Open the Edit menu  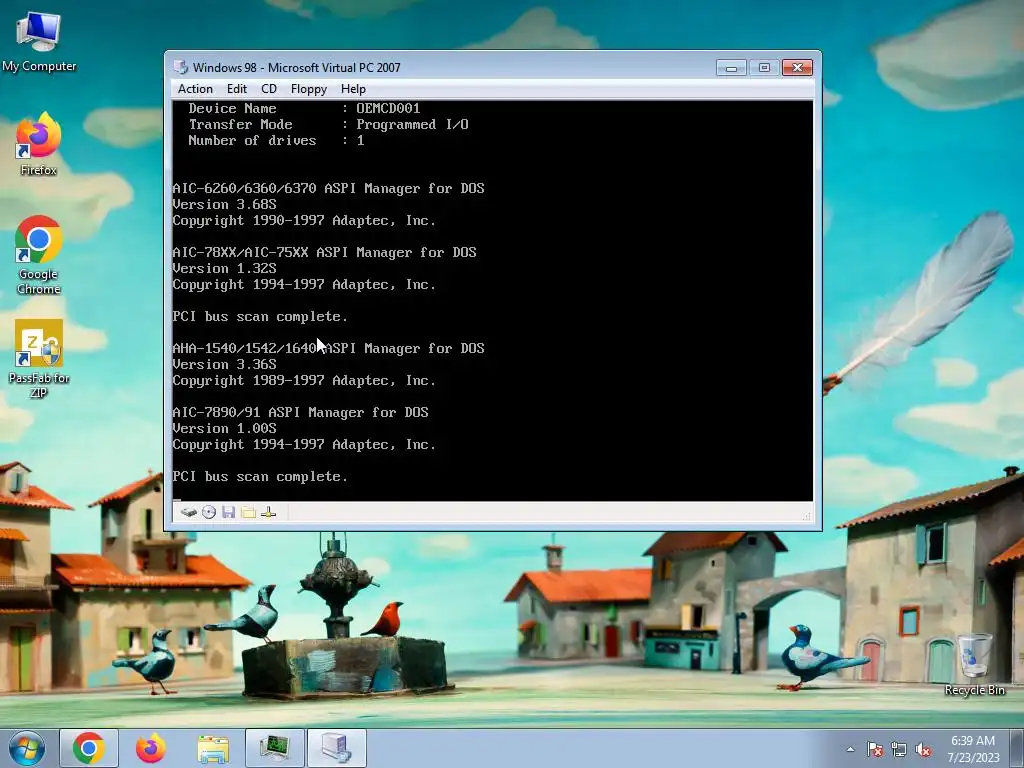(236, 89)
